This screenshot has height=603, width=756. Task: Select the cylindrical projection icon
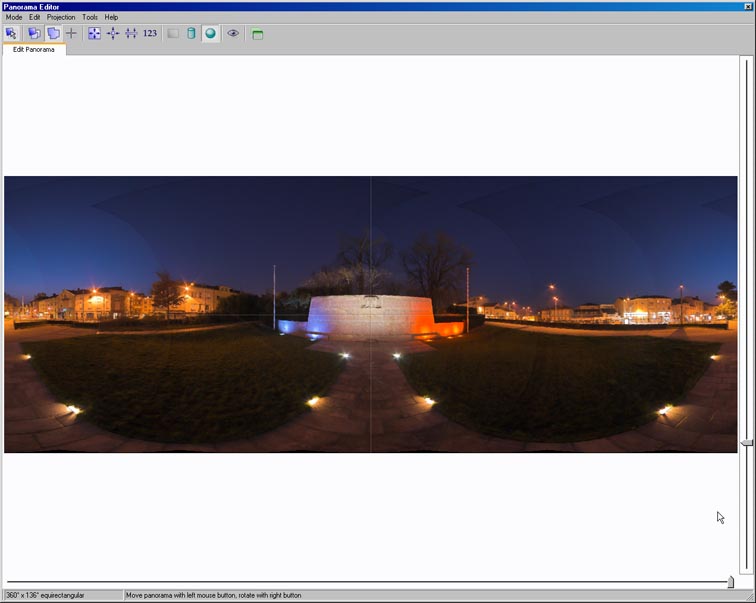(191, 33)
